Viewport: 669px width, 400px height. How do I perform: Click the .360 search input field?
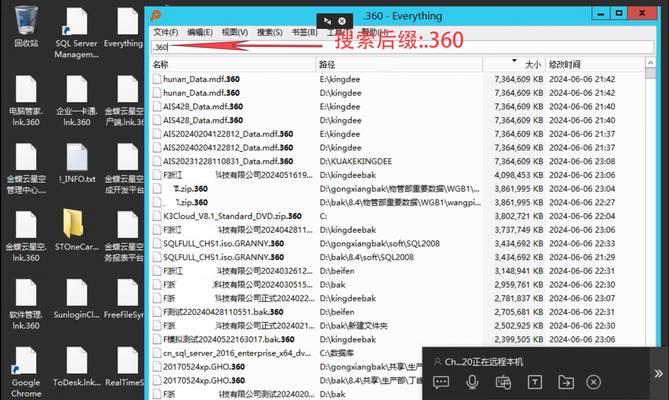pyautogui.click(x=402, y=47)
